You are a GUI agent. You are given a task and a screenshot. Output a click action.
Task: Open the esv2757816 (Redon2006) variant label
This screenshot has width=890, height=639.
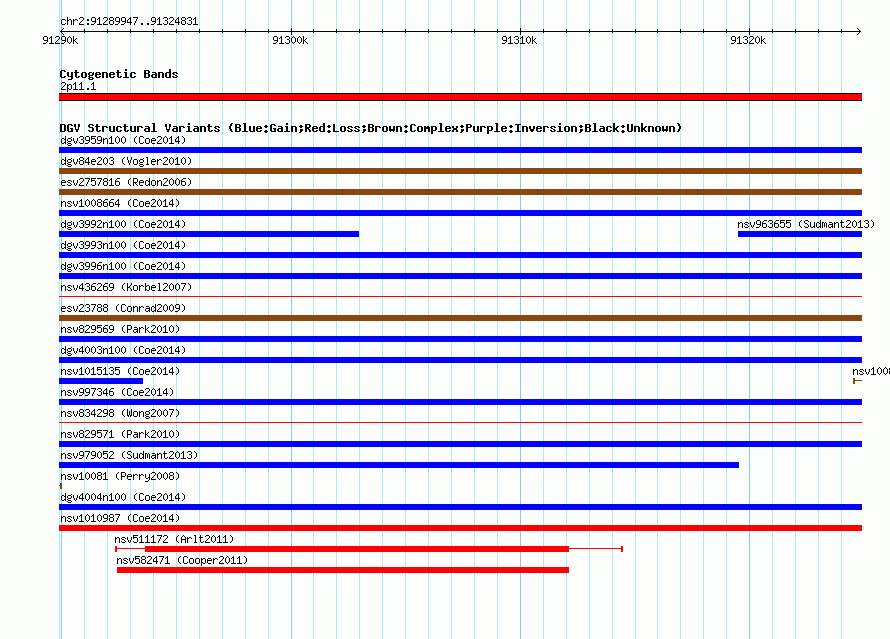(x=126, y=182)
